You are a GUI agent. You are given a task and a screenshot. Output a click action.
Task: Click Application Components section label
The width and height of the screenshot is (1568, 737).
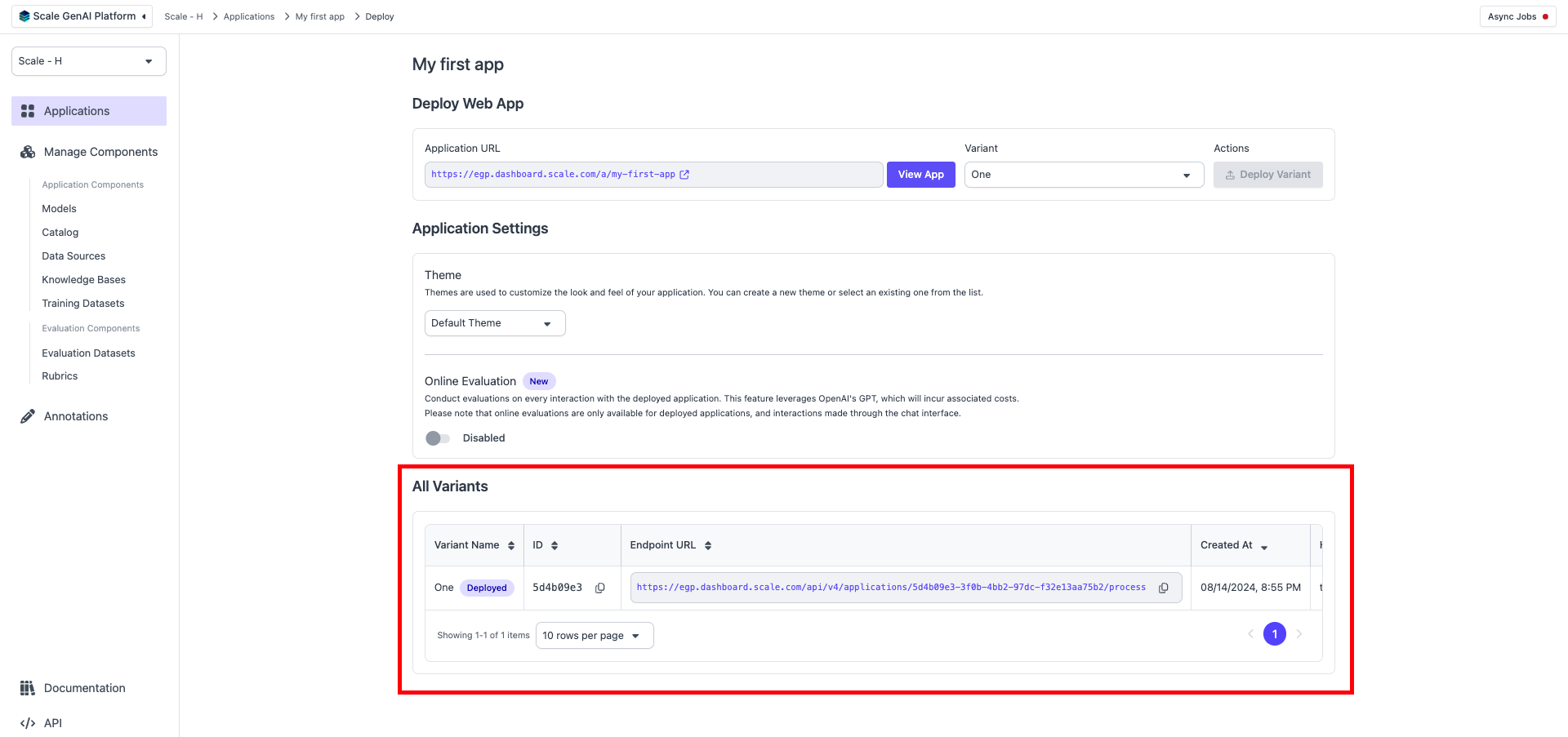[x=92, y=185]
